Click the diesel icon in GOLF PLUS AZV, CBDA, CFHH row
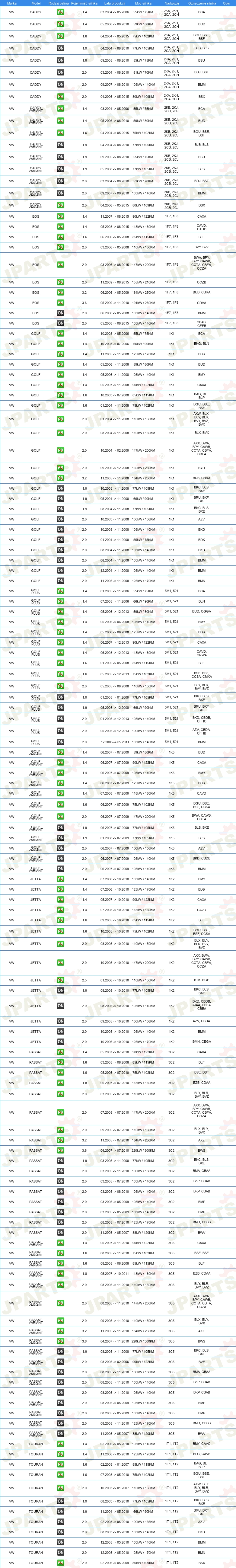This screenshot has width=236, height=1568. pos(60,731)
